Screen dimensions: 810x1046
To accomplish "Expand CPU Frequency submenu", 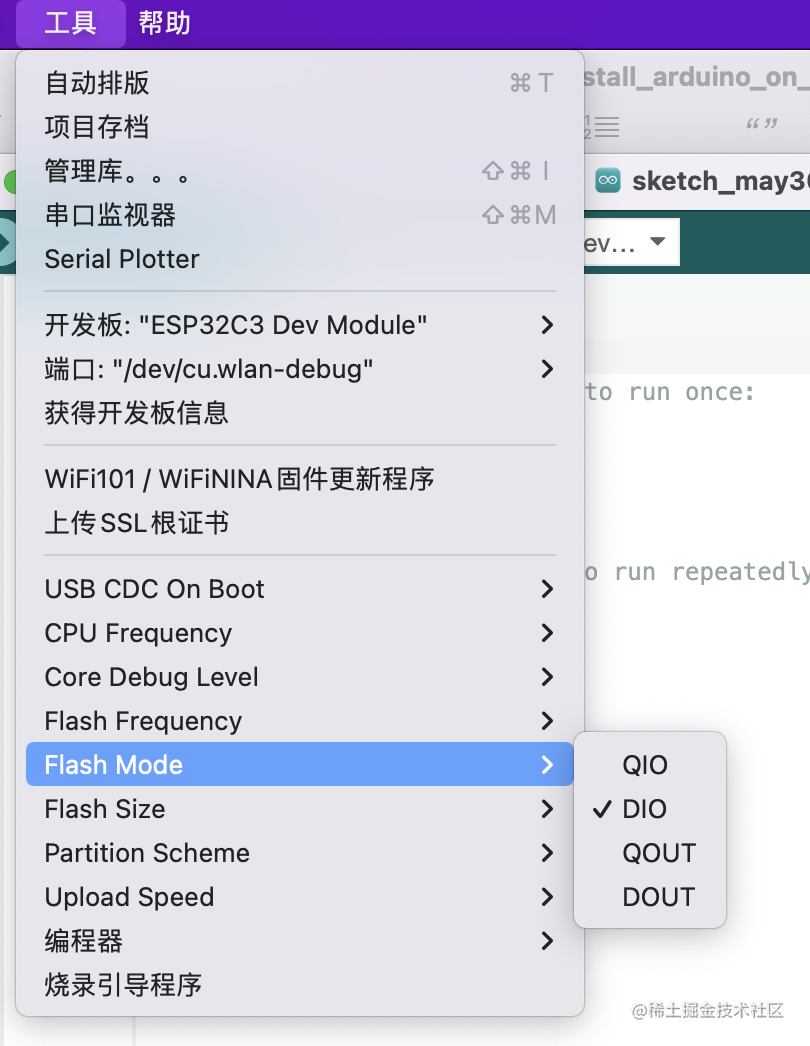I will pos(300,633).
